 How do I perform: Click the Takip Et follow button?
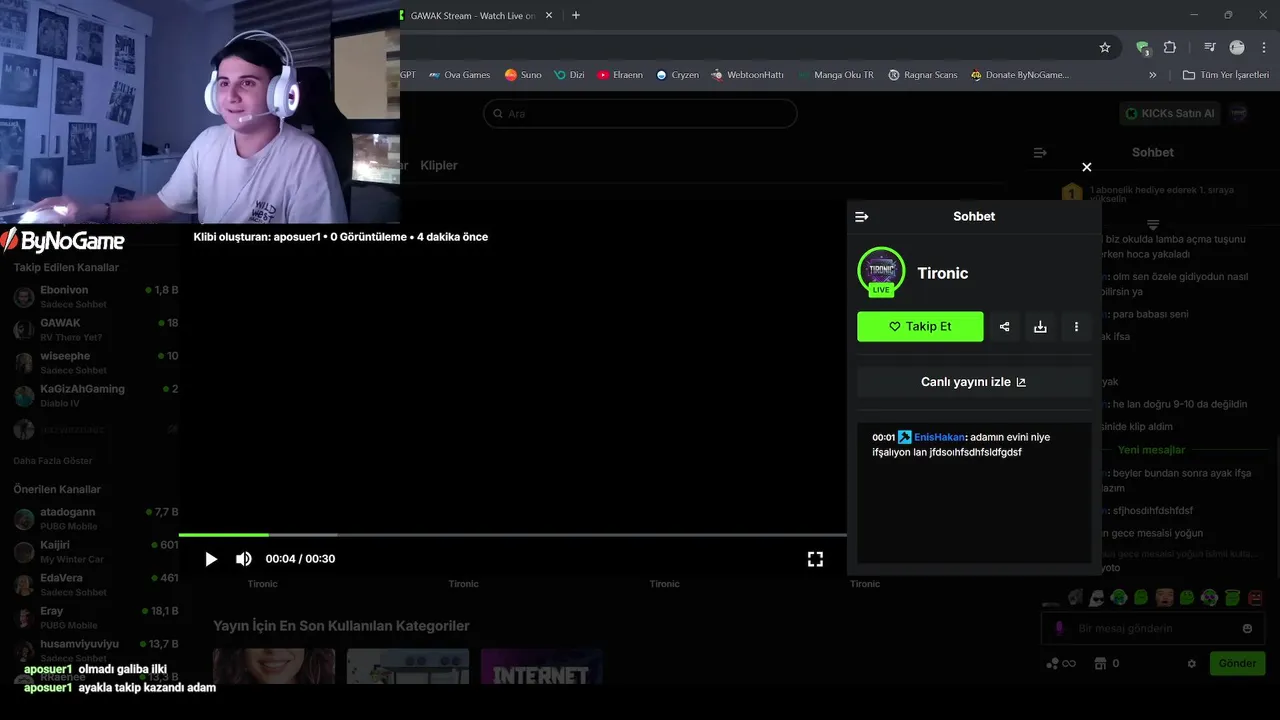coord(920,326)
